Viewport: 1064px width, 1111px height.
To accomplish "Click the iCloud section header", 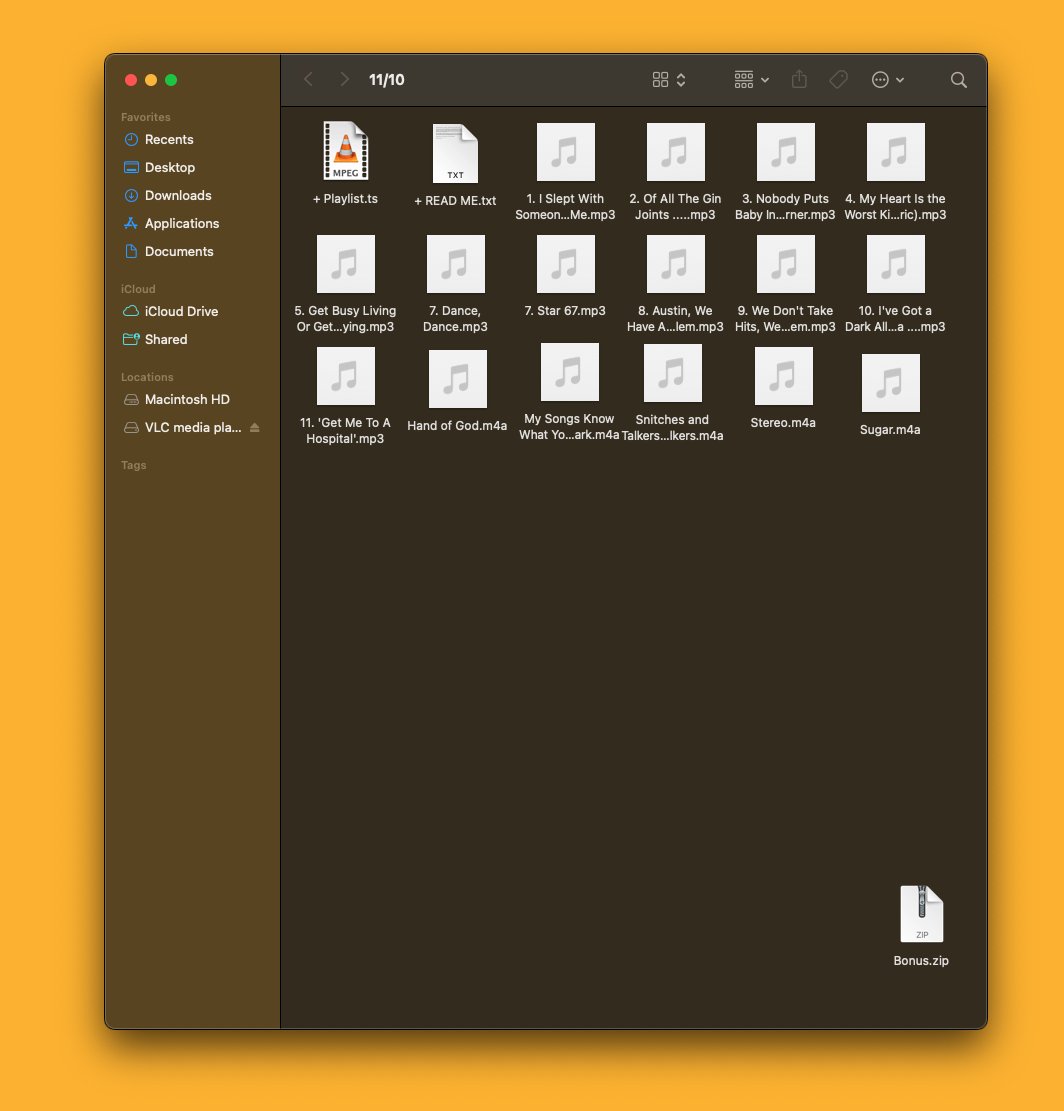I will [x=138, y=289].
